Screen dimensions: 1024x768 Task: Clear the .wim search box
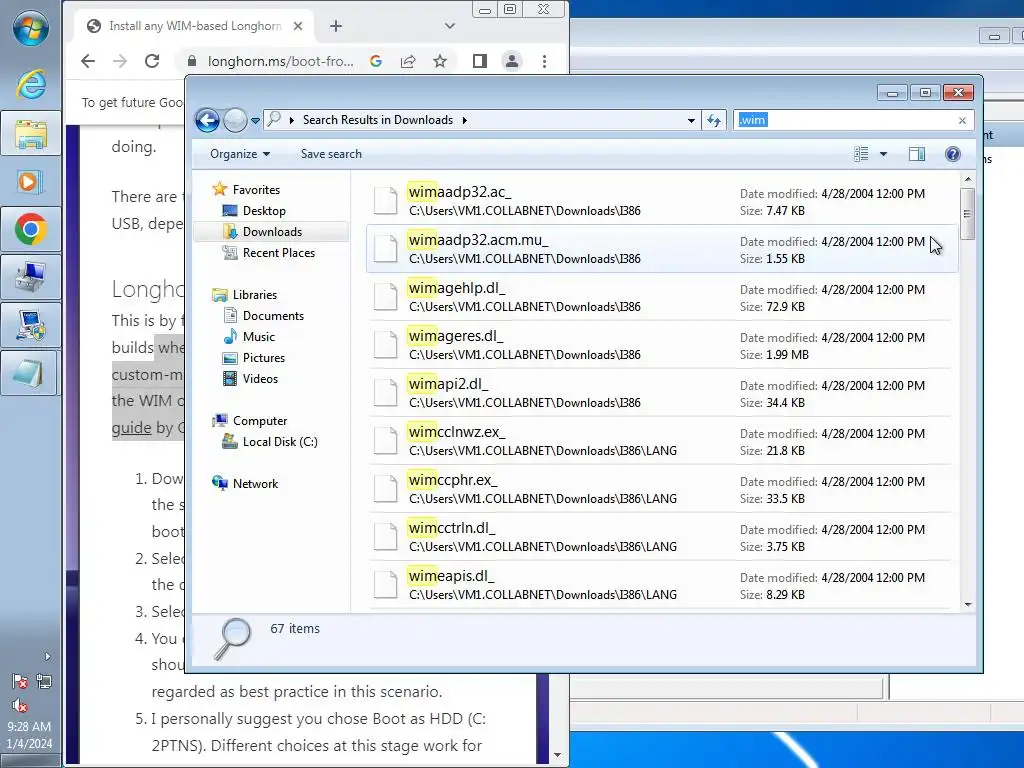point(962,120)
